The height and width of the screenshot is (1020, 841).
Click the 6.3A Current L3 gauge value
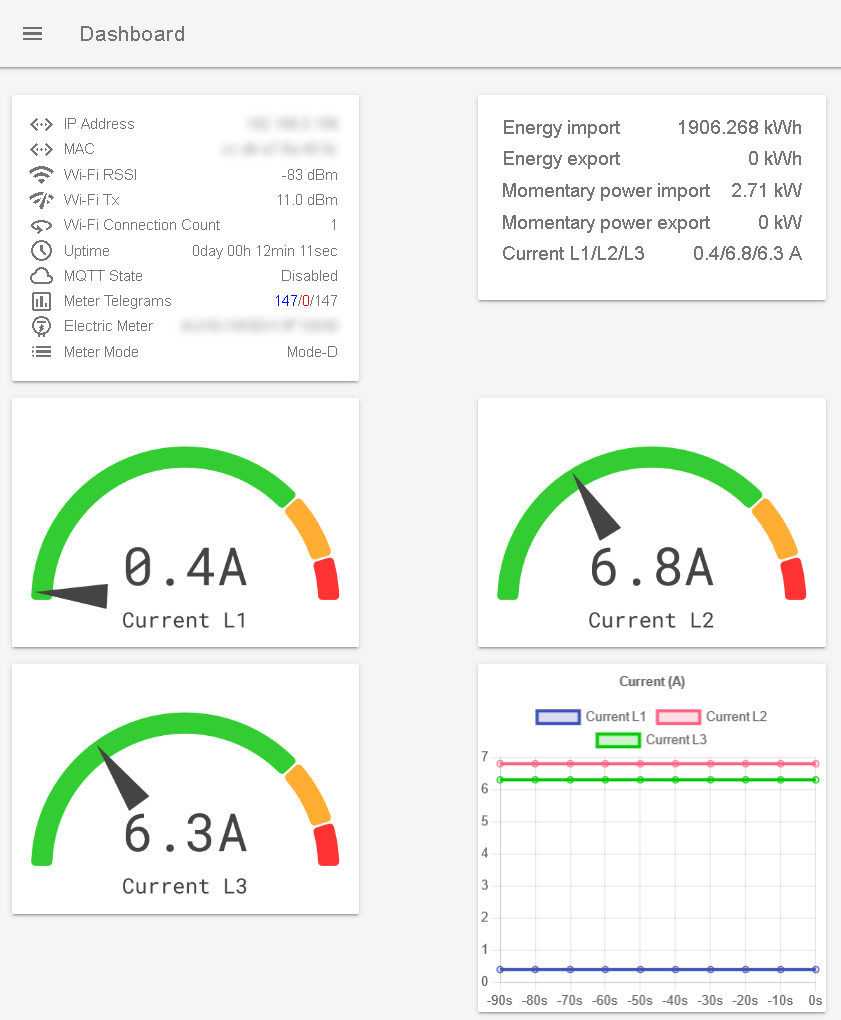[x=185, y=833]
